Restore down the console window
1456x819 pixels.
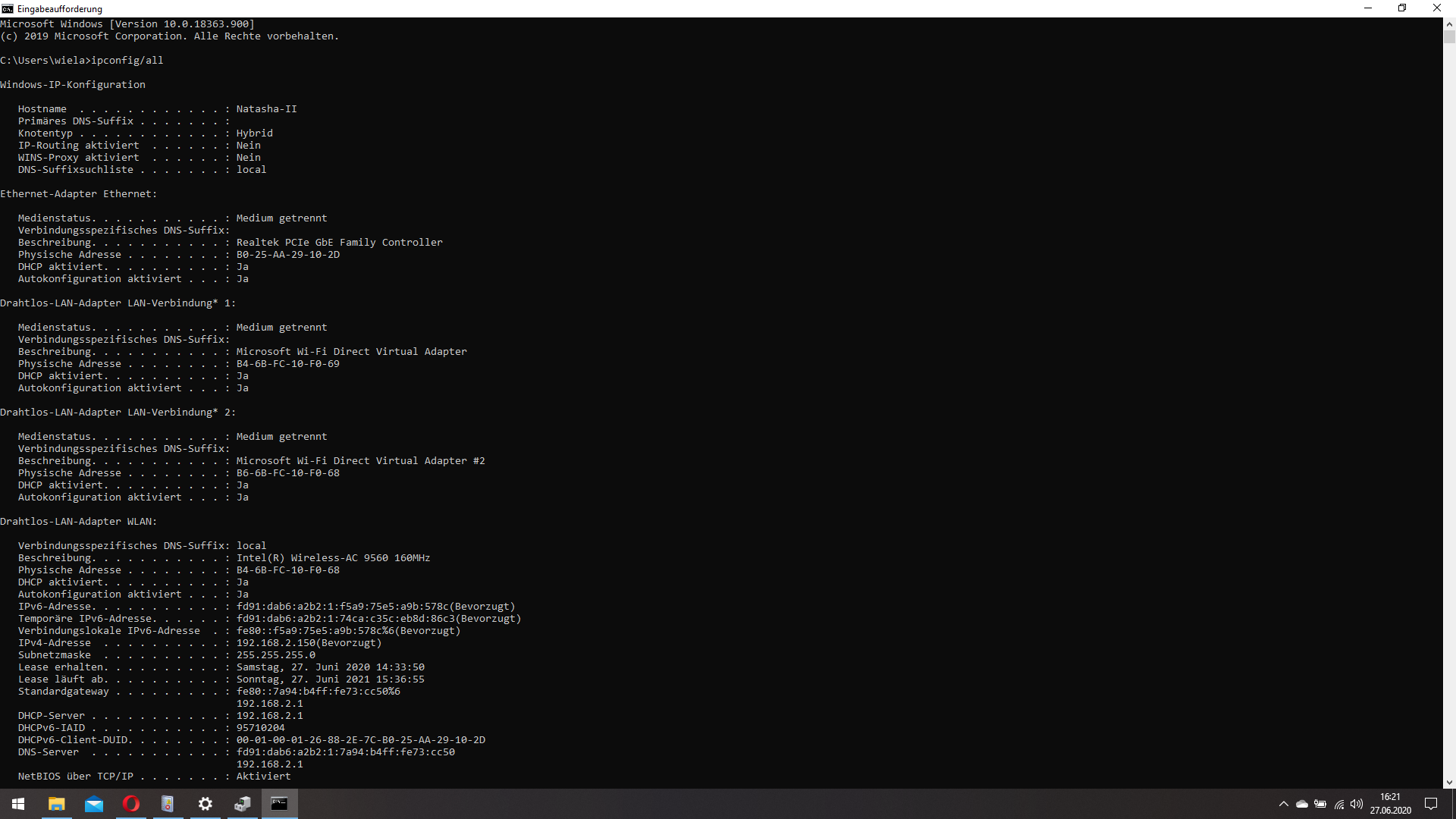1402,8
